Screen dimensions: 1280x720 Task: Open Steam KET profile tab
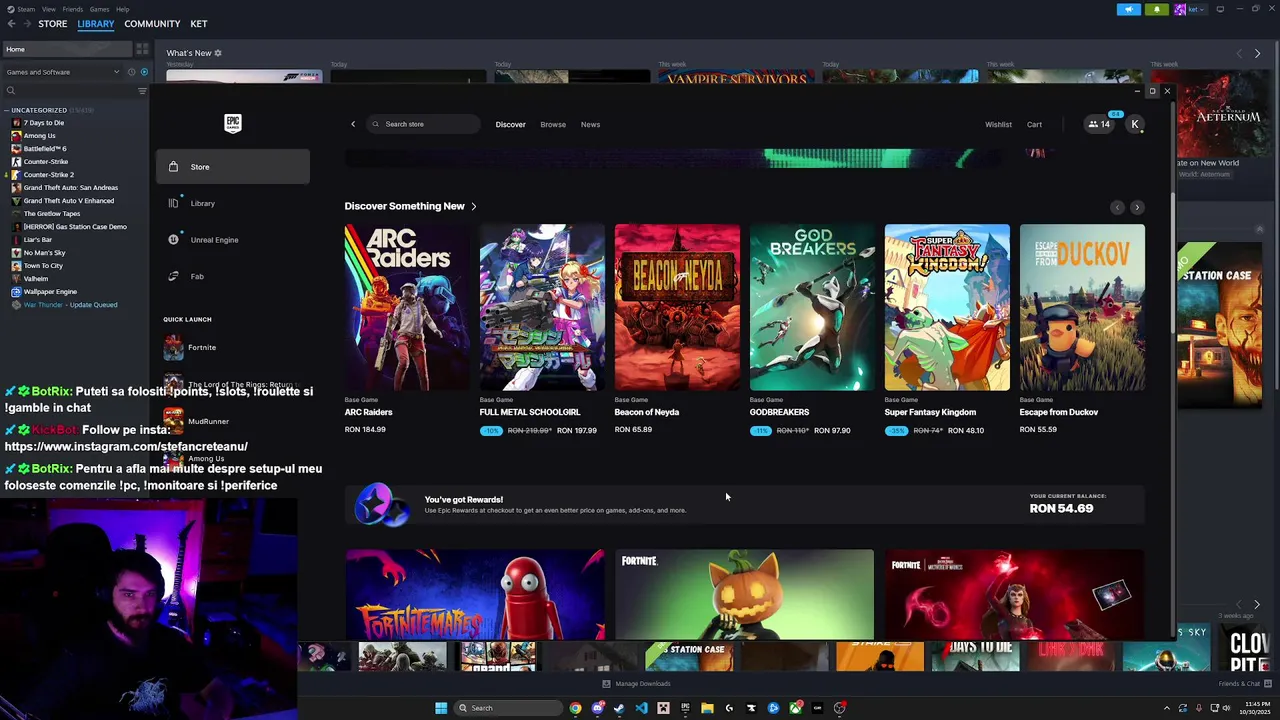click(x=199, y=24)
